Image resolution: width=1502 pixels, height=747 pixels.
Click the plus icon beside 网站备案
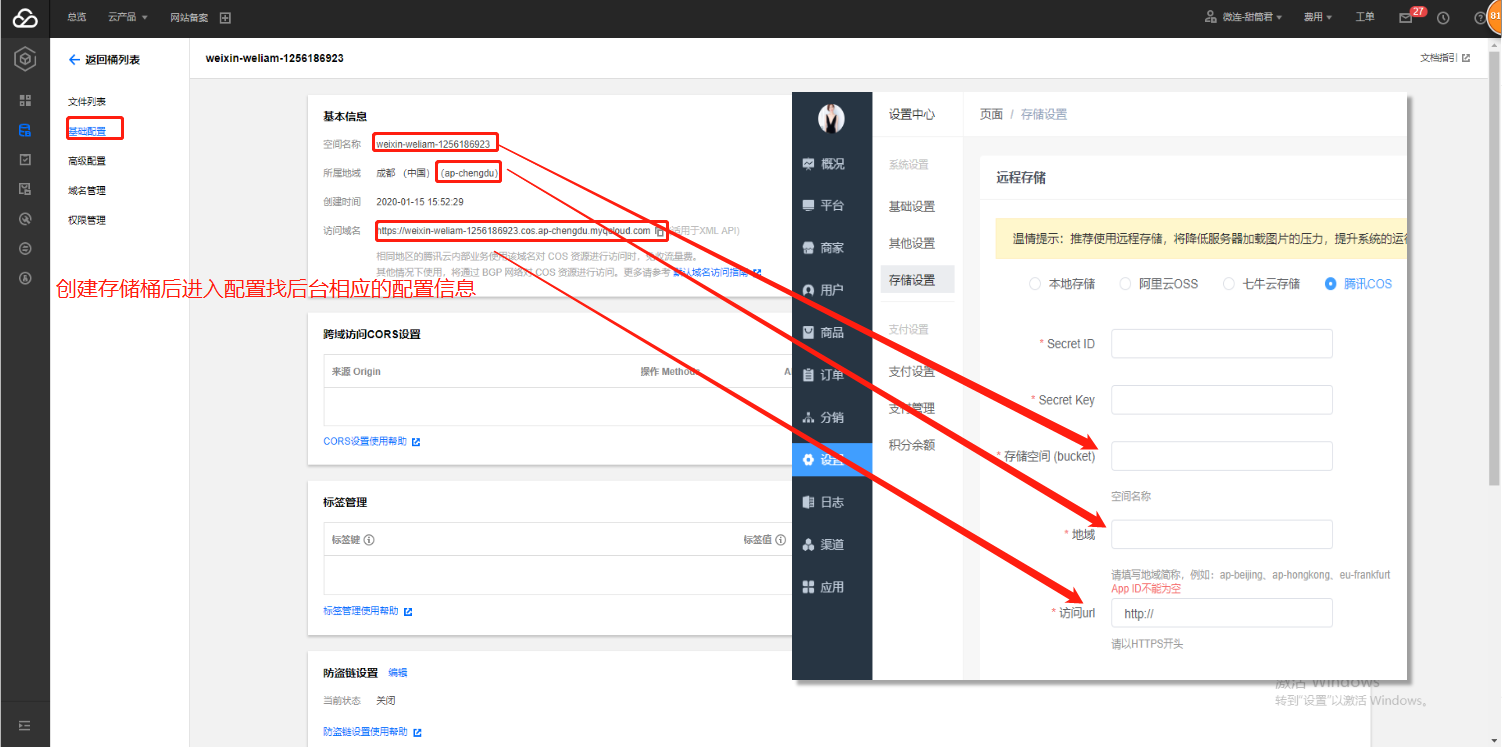coord(225,18)
